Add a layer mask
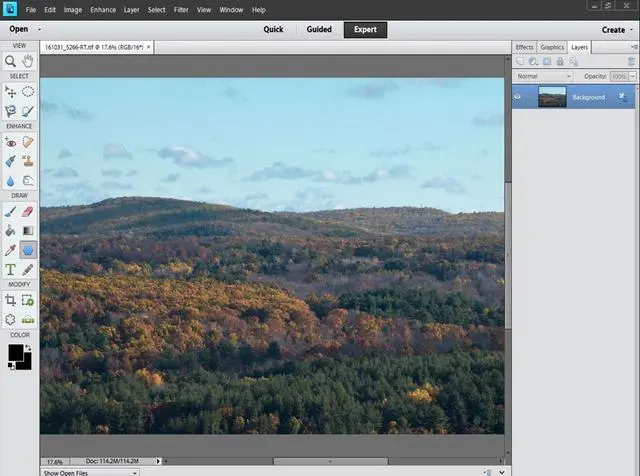 click(x=547, y=61)
